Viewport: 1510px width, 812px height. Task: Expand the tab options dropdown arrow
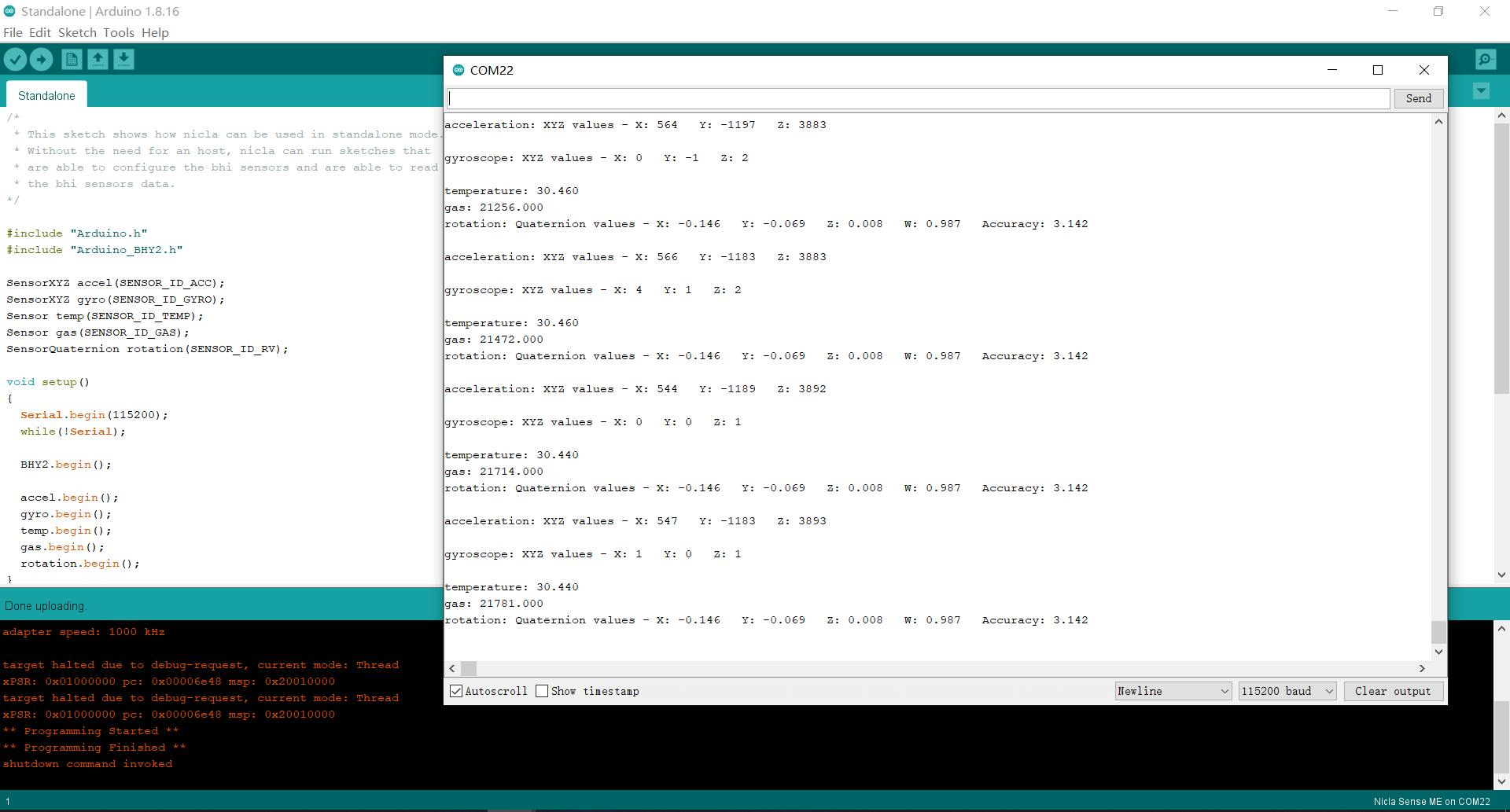coord(1481,91)
